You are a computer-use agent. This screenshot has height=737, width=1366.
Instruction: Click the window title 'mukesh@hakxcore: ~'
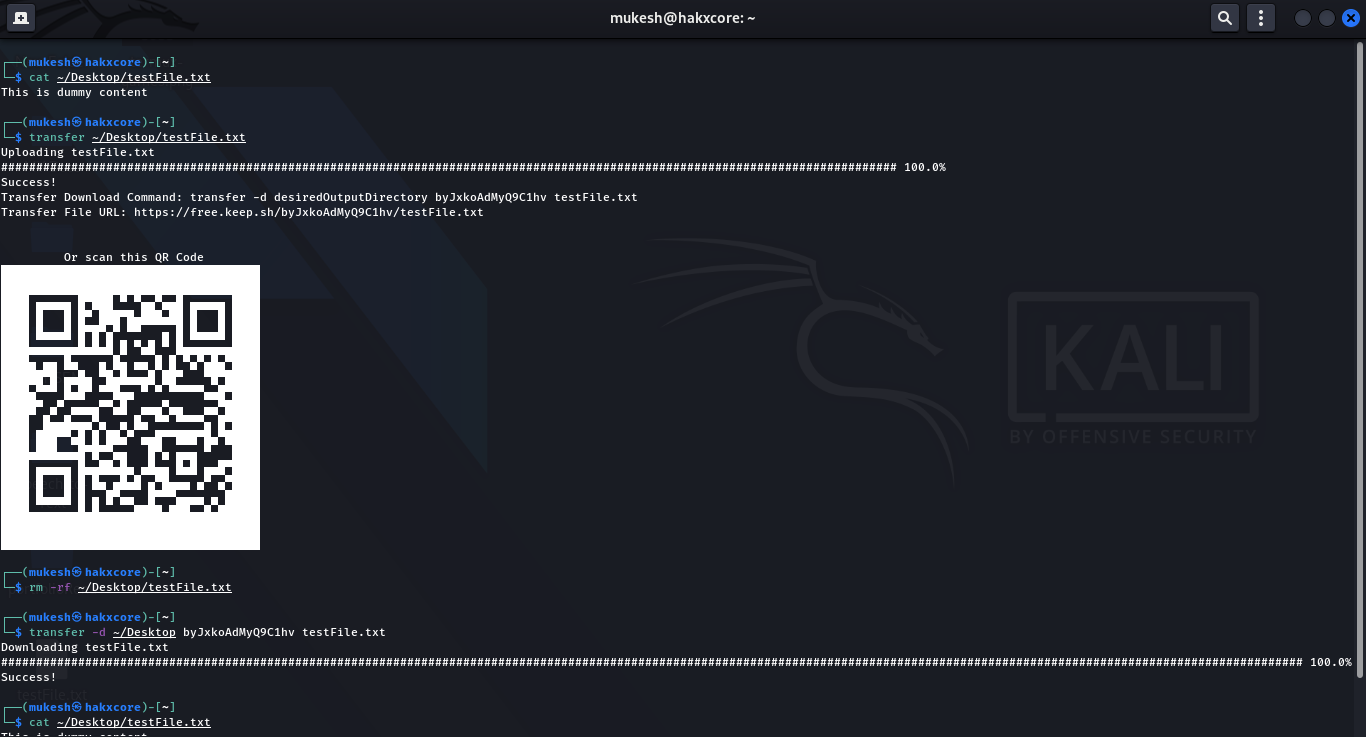[683, 18]
